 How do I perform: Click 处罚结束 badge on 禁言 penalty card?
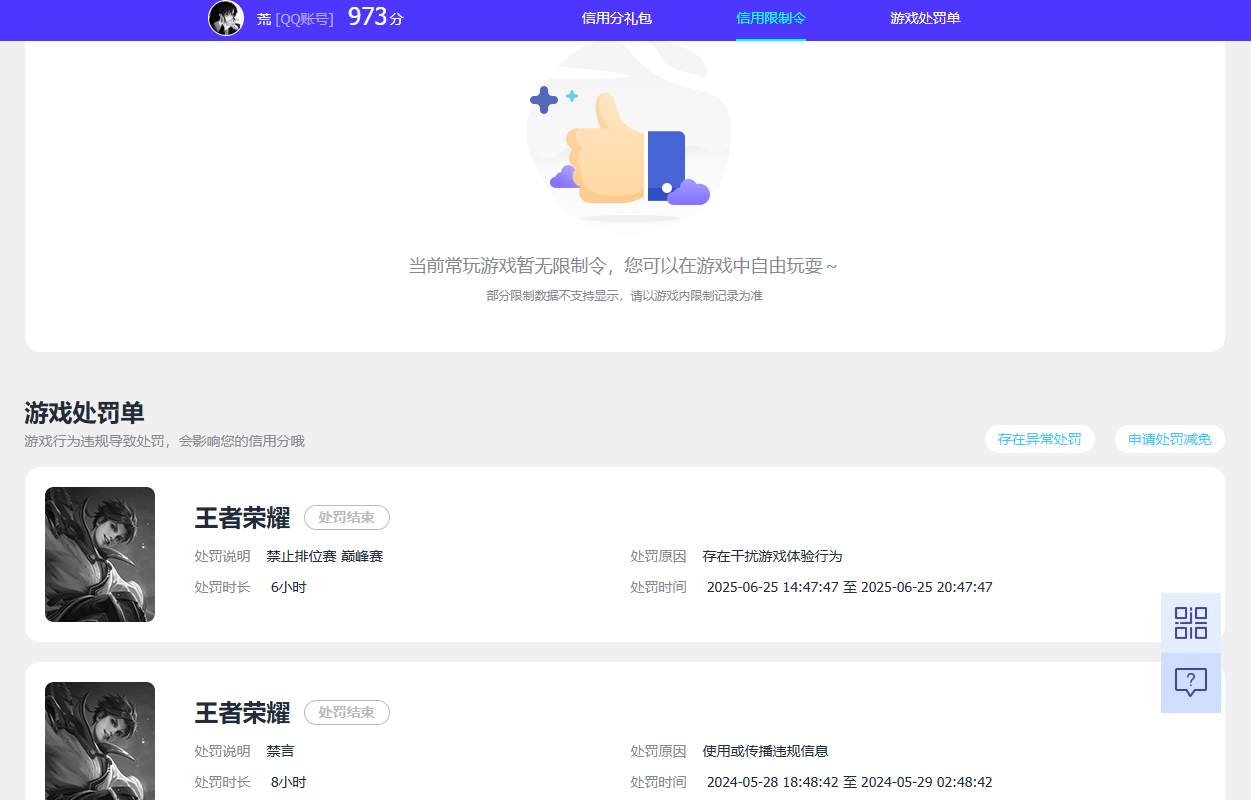(347, 712)
